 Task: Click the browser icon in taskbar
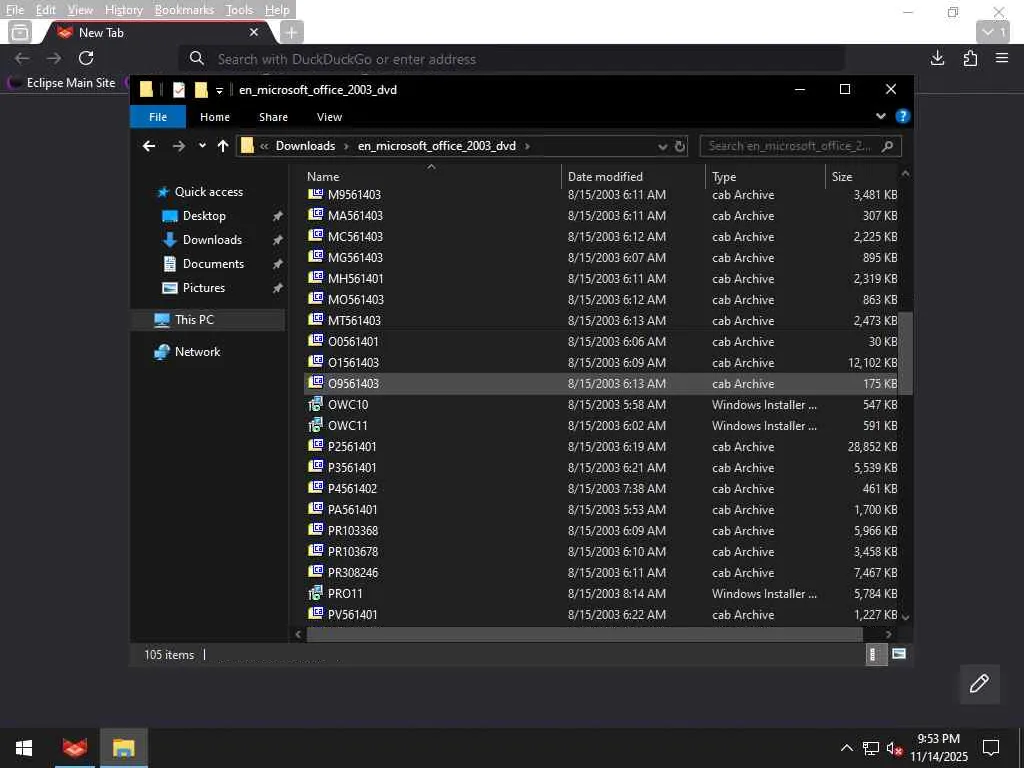(74, 748)
